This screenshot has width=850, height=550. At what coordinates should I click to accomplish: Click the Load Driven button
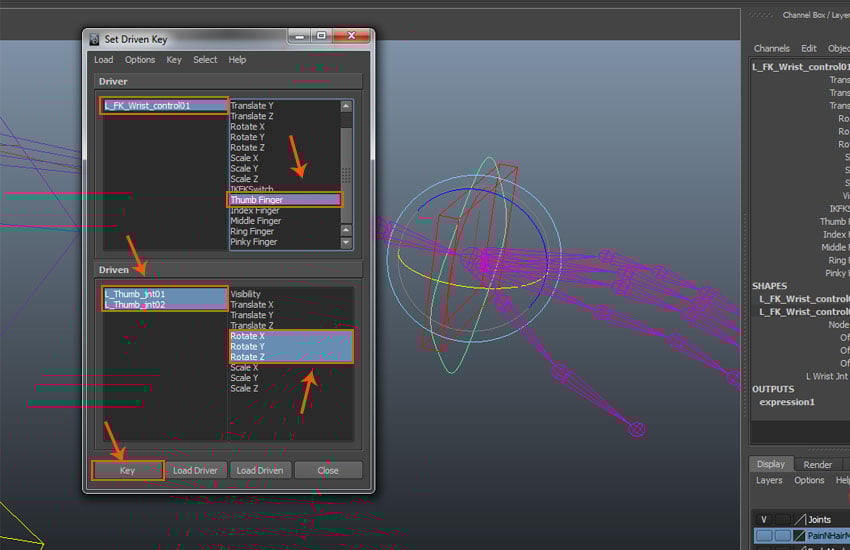tap(258, 470)
